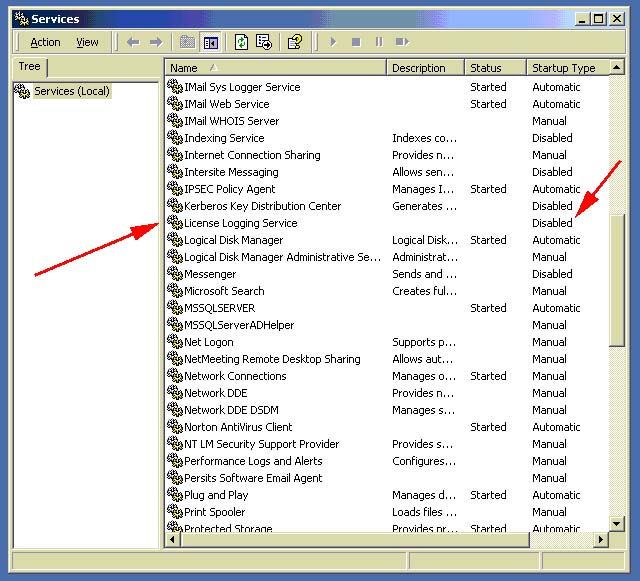The image size is (640, 581).
Task: Click the Export List toolbar icon
Action: point(264,42)
